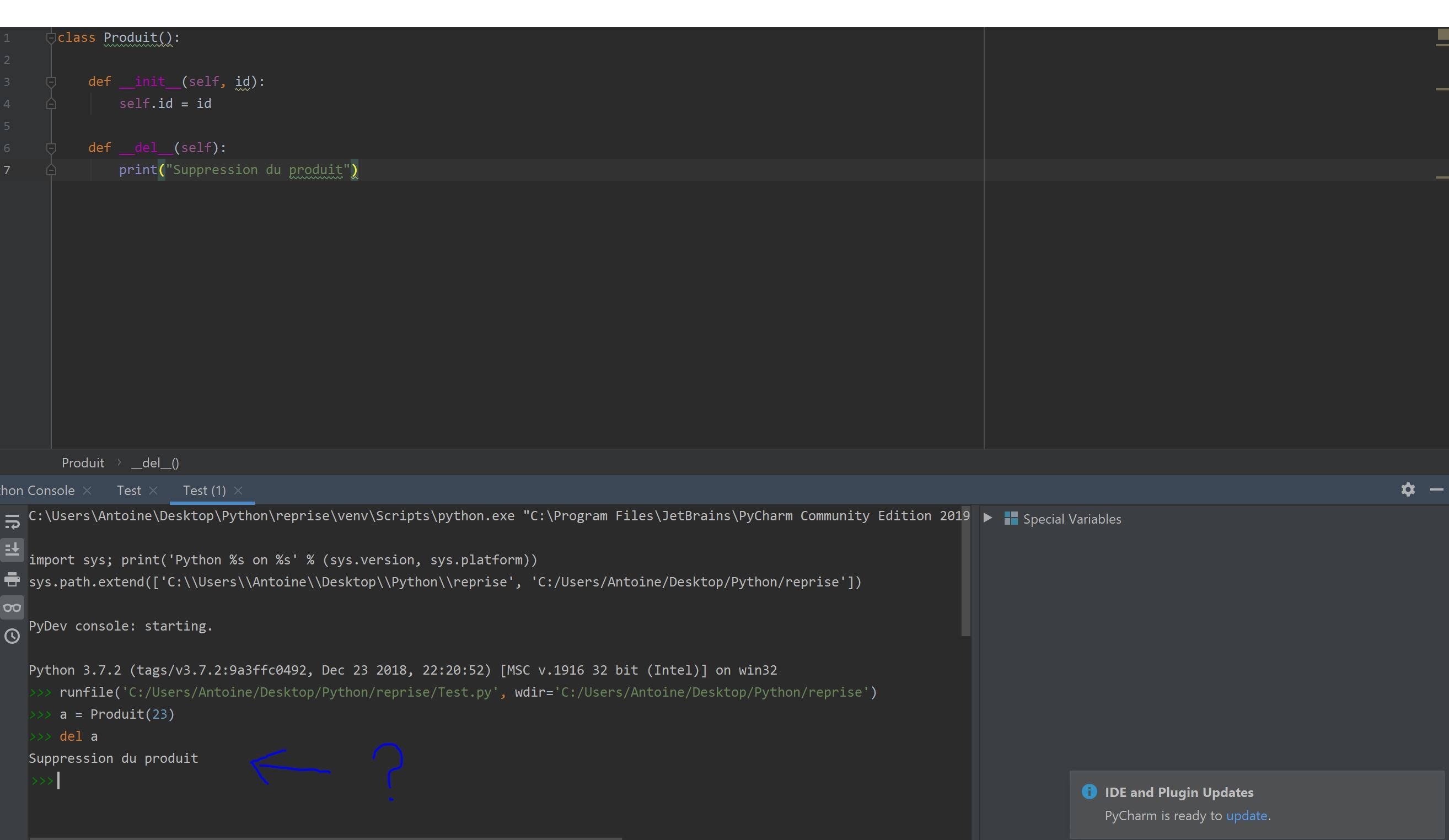This screenshot has height=840, width=1449.
Task: Close the Test (1) tab
Action: coord(238,491)
